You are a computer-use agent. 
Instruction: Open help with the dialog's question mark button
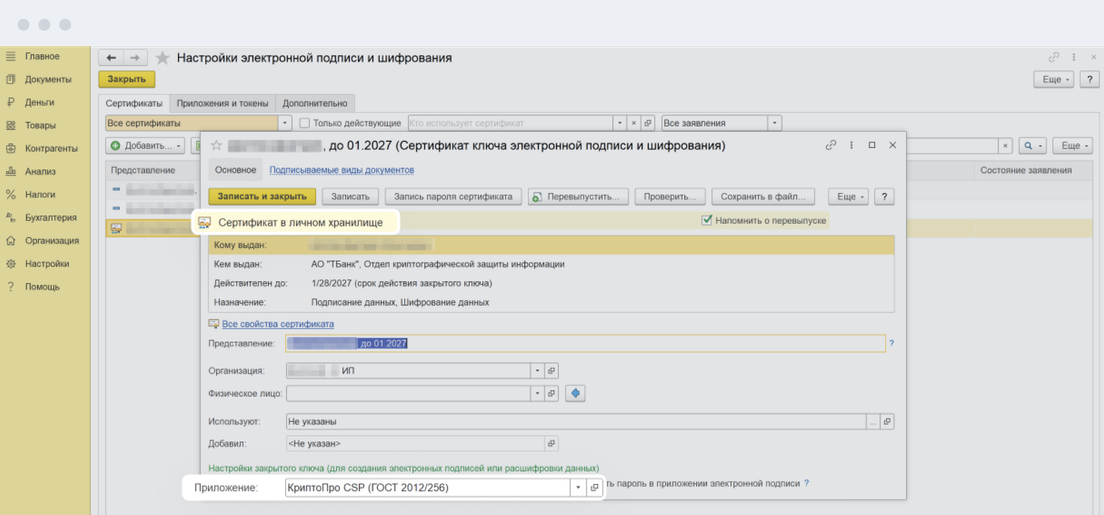(x=883, y=196)
